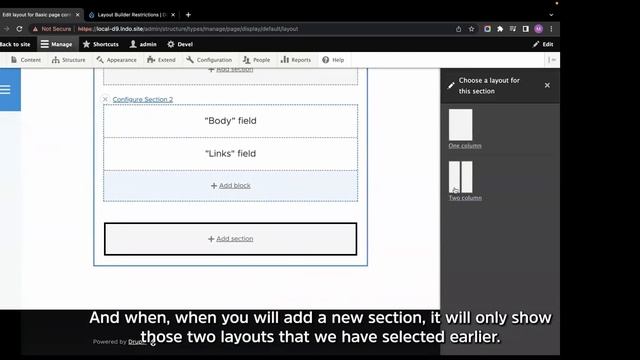Open the extensions puzzle icon
640x360 pixels.
click(500, 29)
